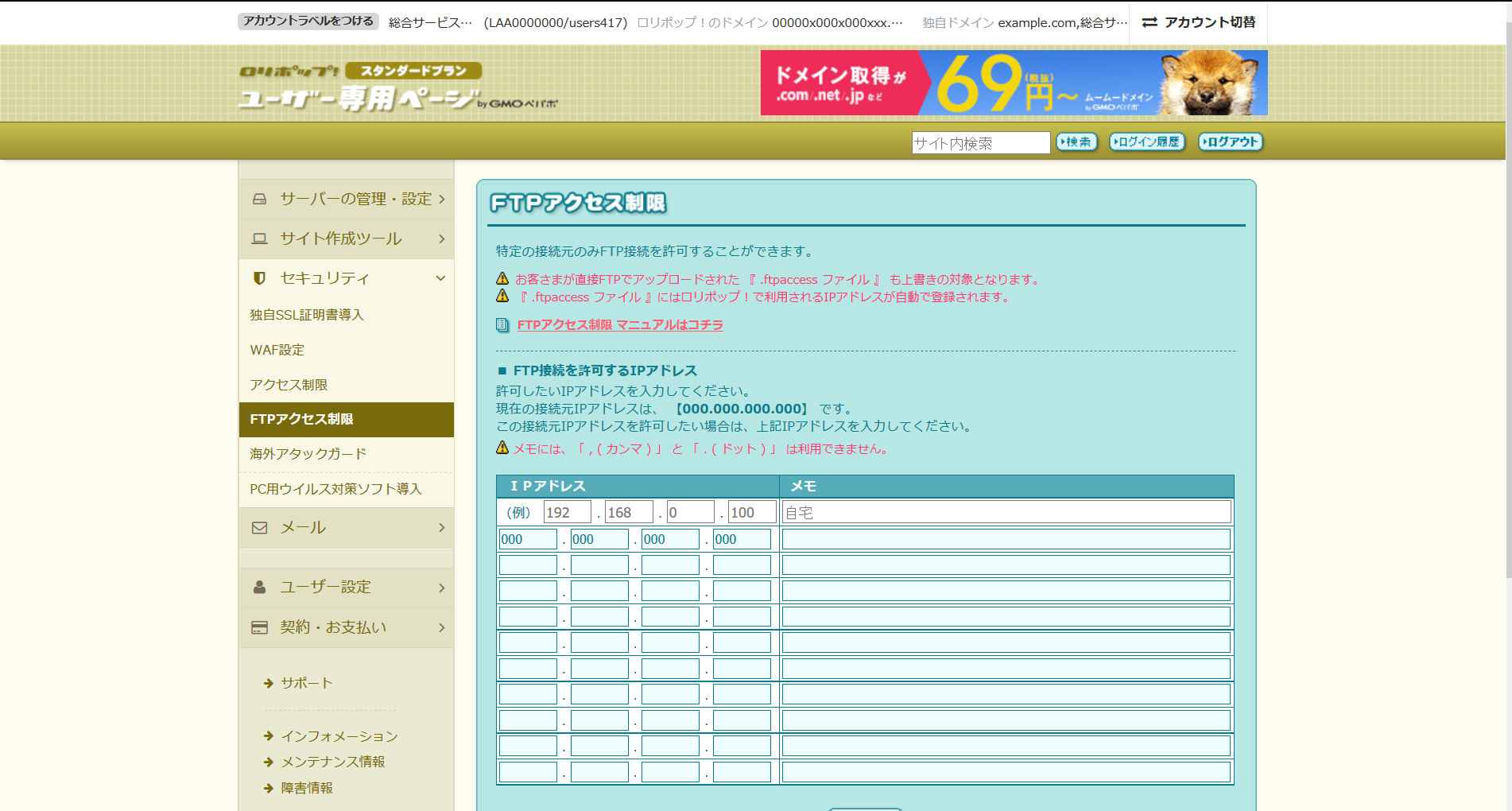Click the credit card icon beside 契約・お支払い
This screenshot has height=811, width=1512.
(x=259, y=627)
